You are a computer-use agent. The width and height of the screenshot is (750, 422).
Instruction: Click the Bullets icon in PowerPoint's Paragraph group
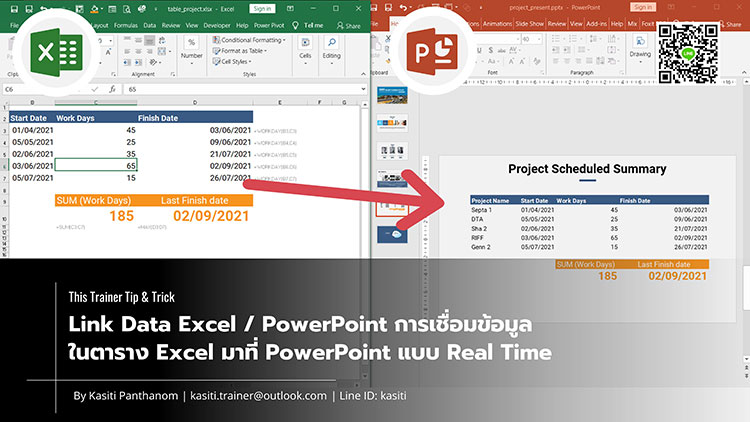pyautogui.click(x=556, y=39)
